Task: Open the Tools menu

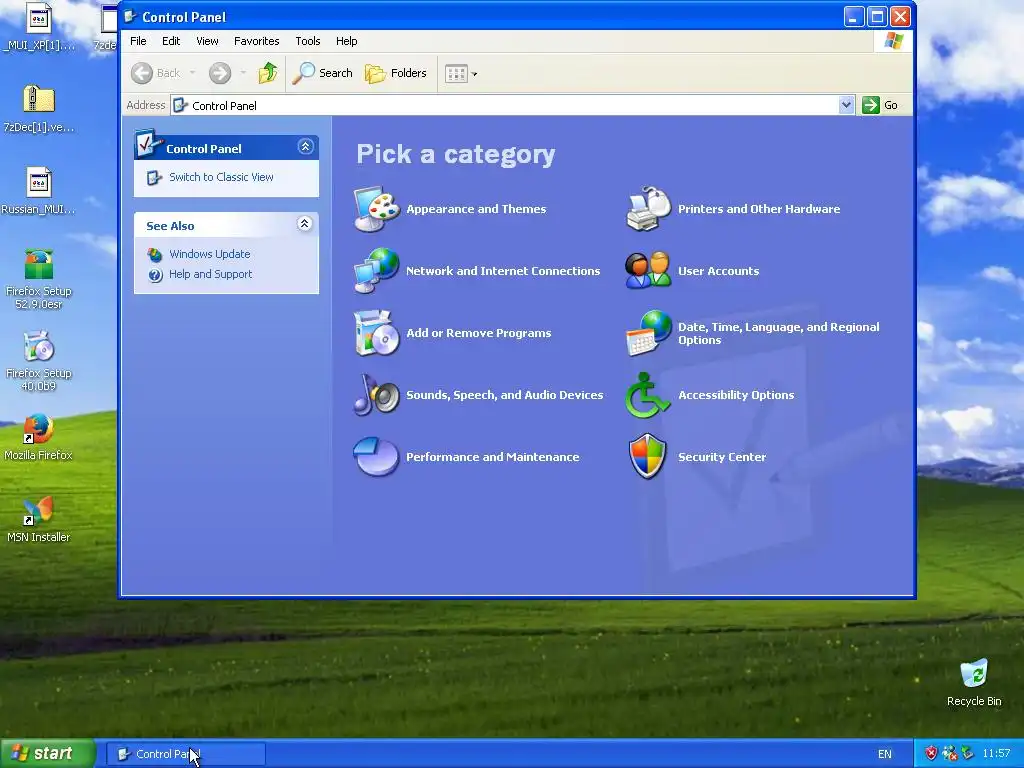Action: click(x=308, y=41)
